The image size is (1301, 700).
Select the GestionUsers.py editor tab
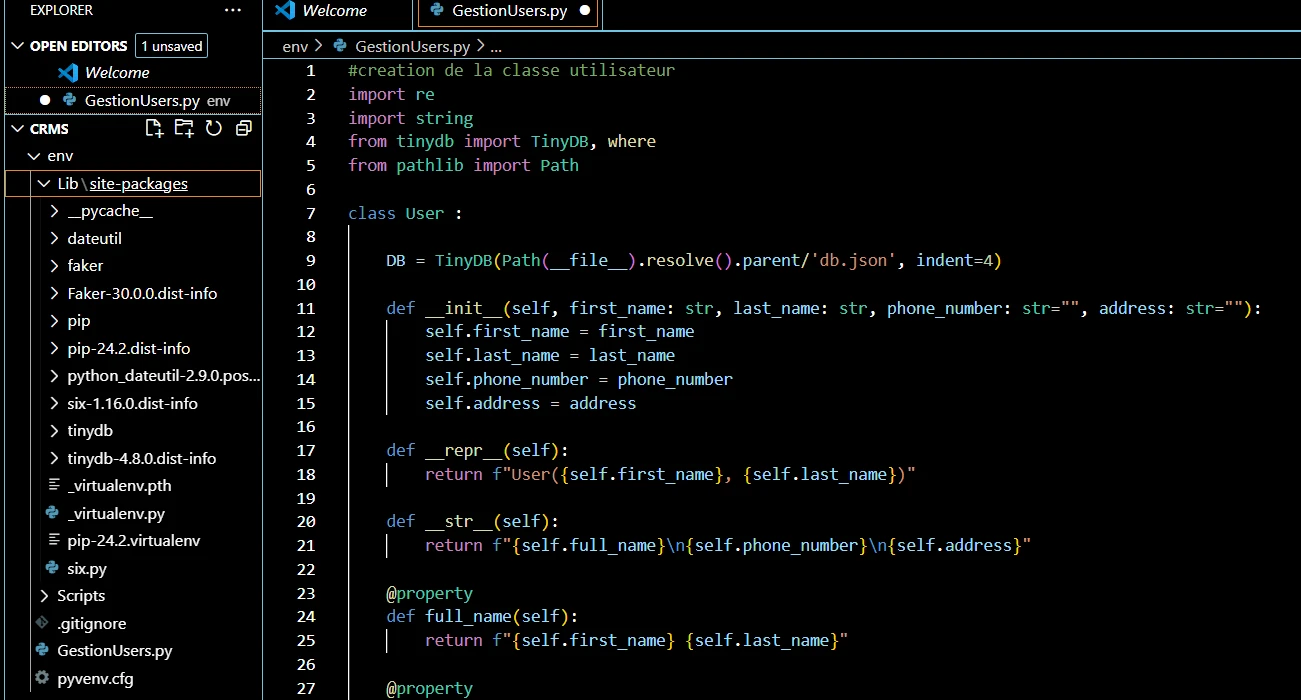tap(509, 11)
